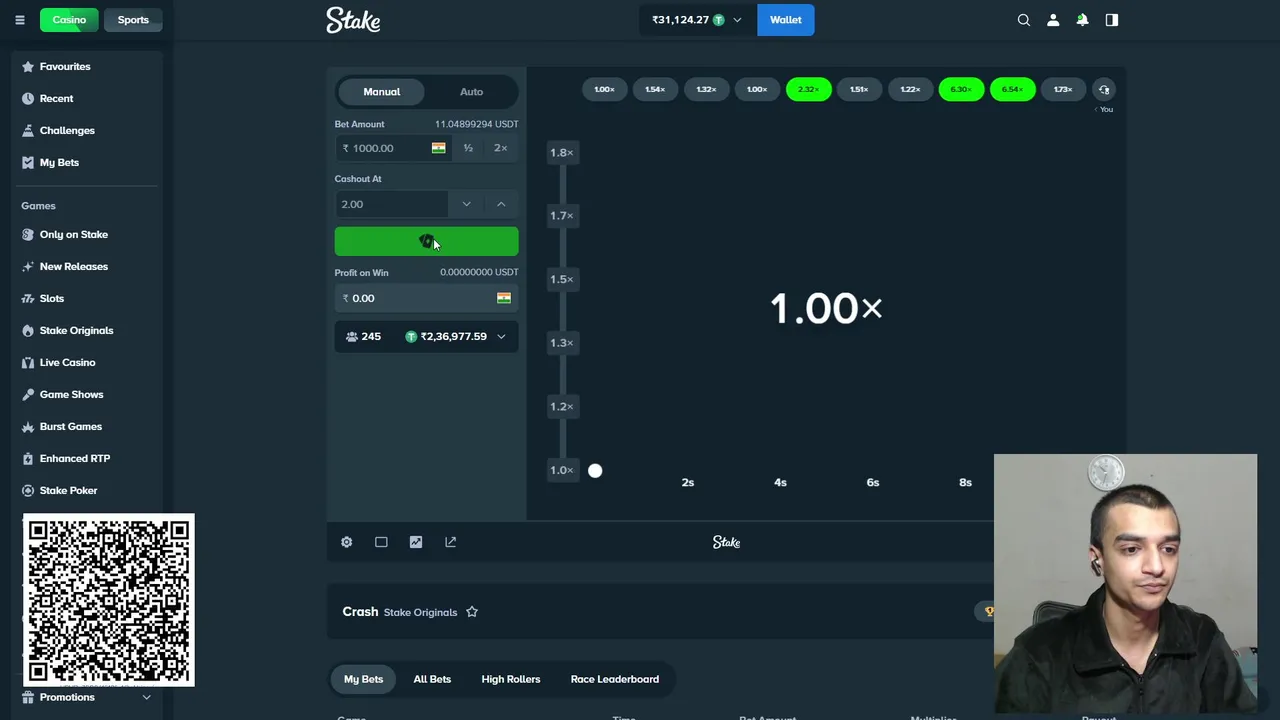This screenshot has height=720, width=1280.
Task: Click the 2.32× past result pill
Action: pos(808,89)
